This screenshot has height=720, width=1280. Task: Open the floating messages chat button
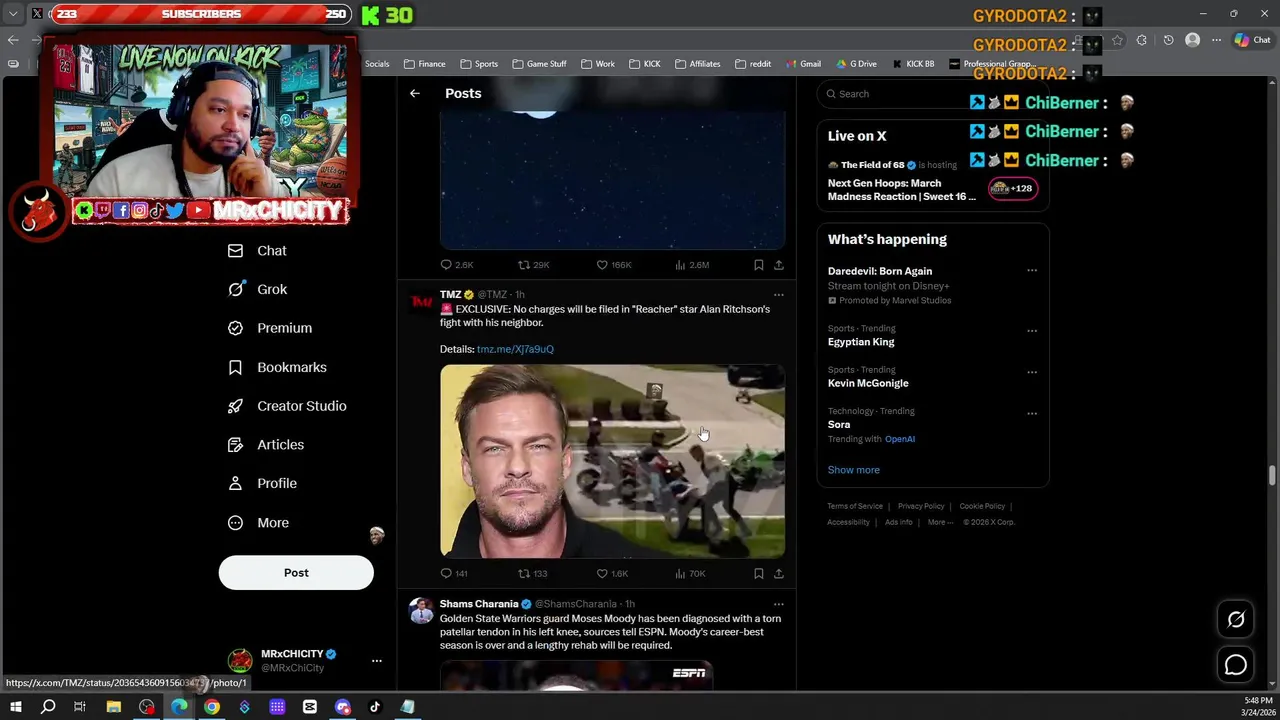[x=1236, y=665]
